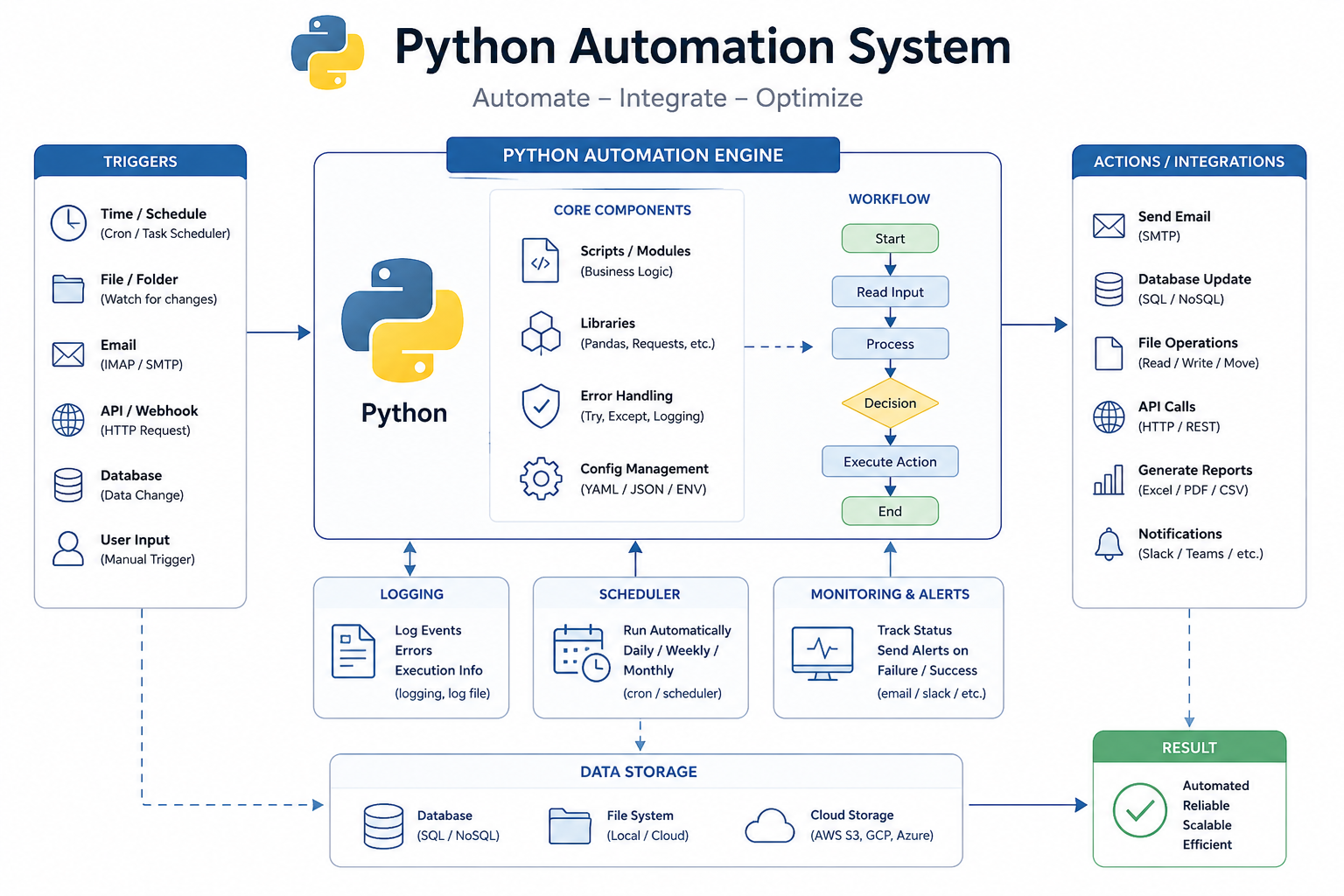Click the 'Python Automation System' title
The height and width of the screenshot is (896, 1344).
703,47
